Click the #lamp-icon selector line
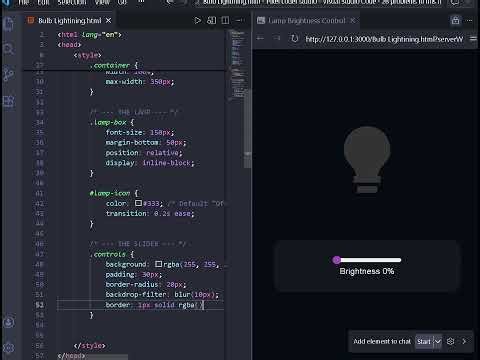This screenshot has height=360, width=480. [113, 193]
